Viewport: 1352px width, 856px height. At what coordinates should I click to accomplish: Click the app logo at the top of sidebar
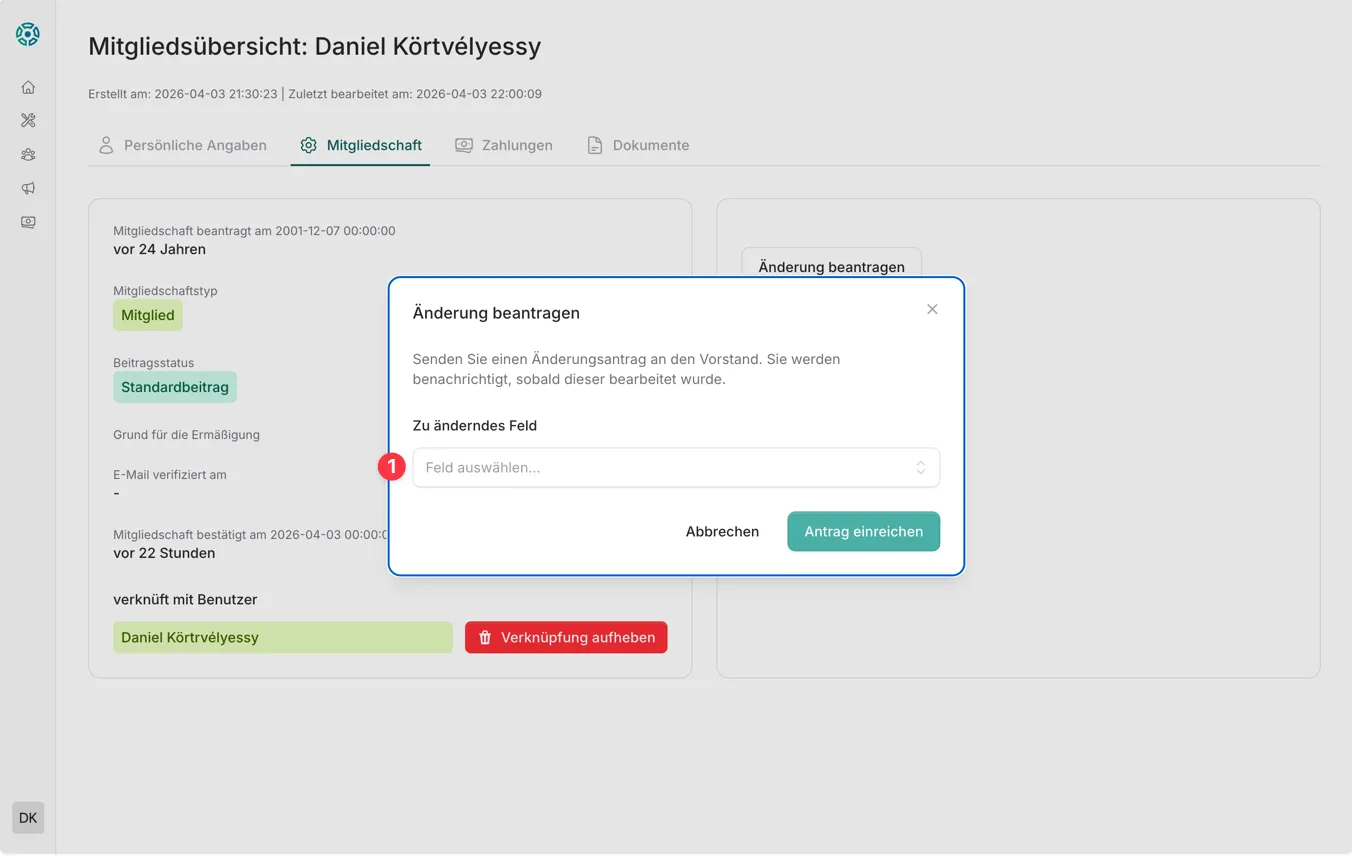coord(27,33)
